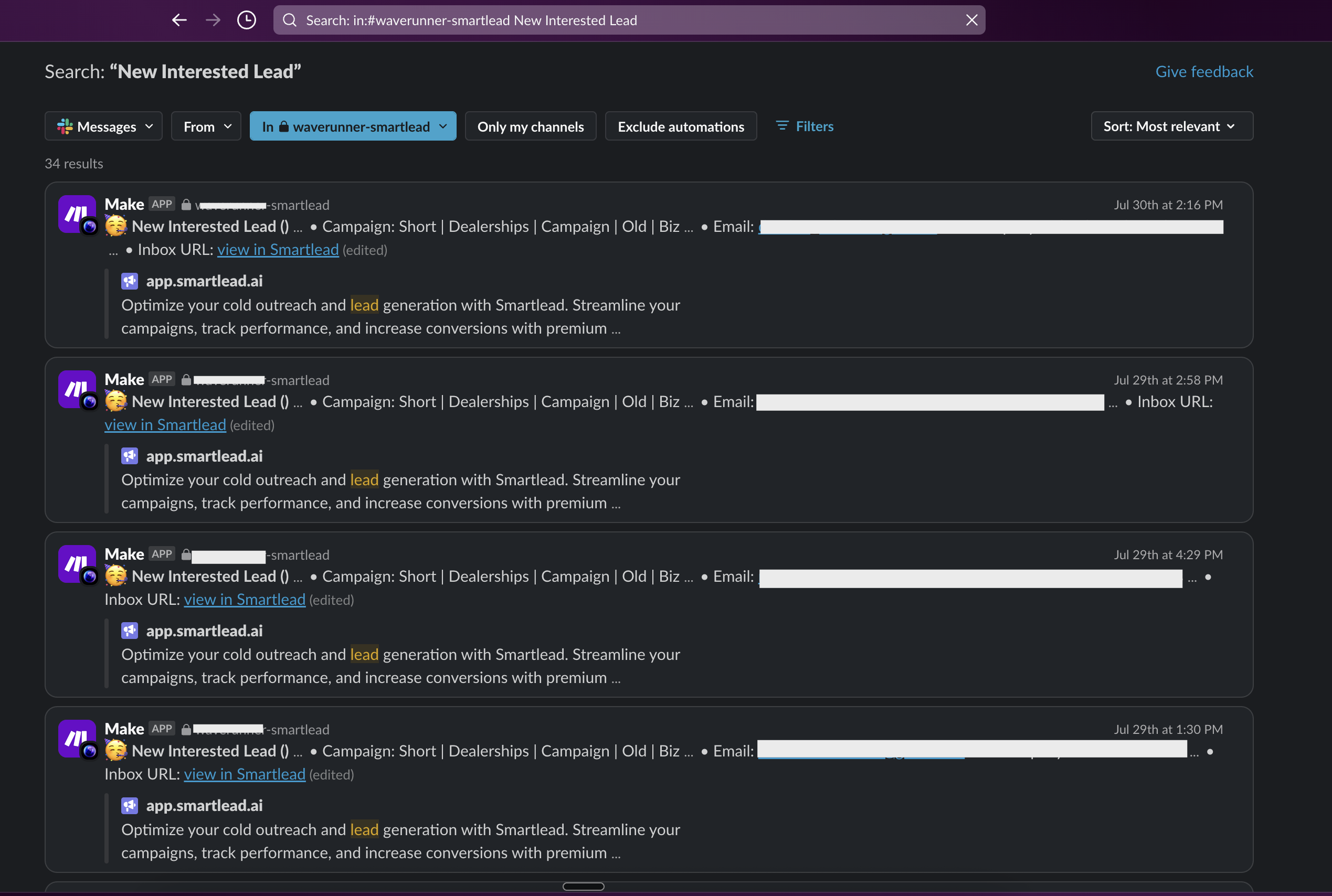Open view in Smartlead link, first result

pyautogui.click(x=278, y=250)
